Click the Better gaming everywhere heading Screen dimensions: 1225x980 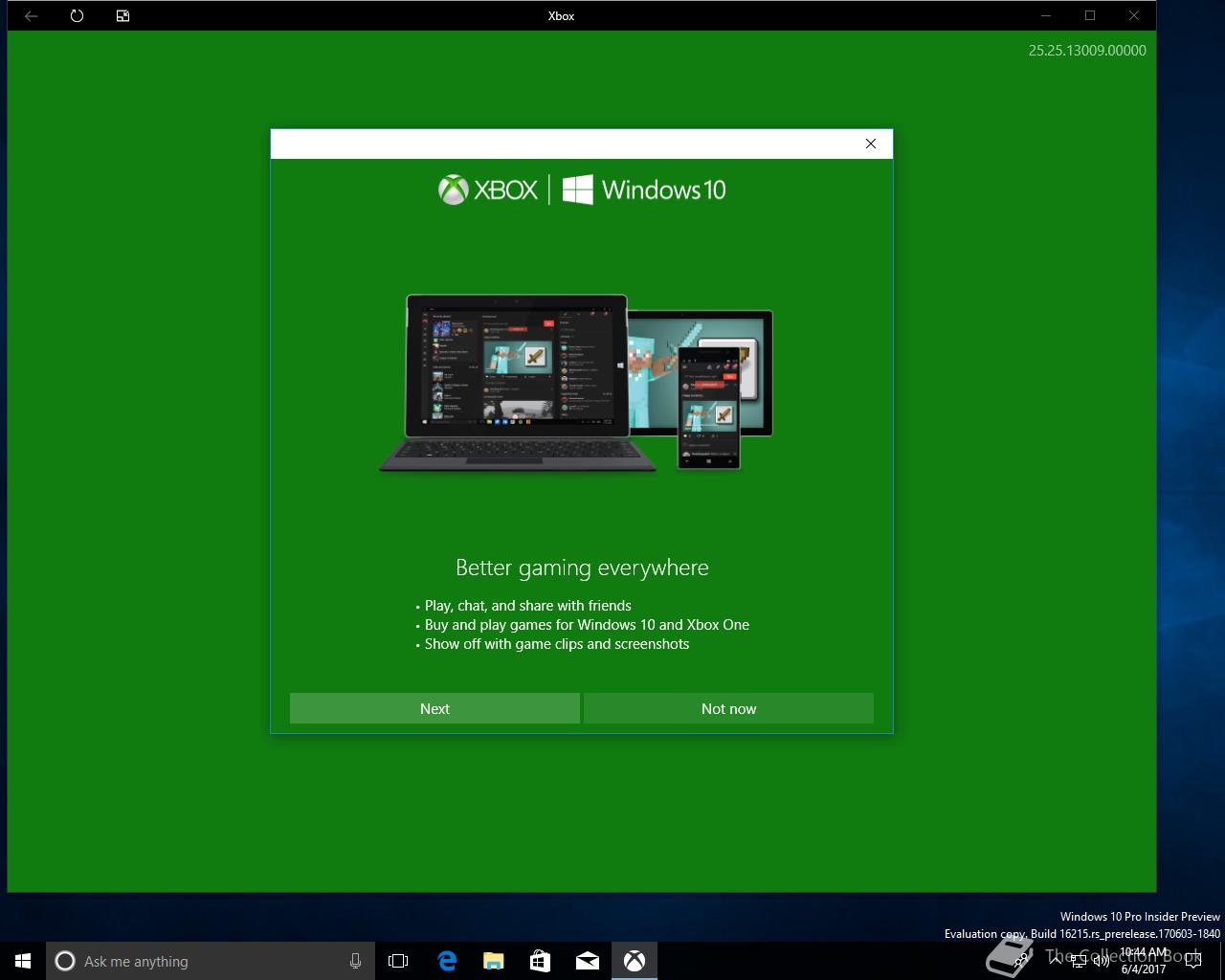pos(582,568)
